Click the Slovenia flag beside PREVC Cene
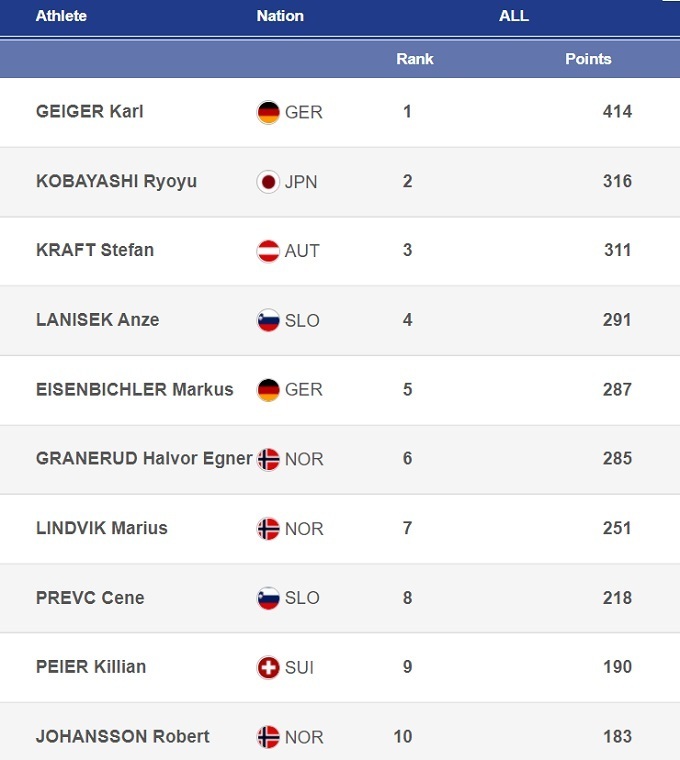The height and width of the screenshot is (760, 680). tap(268, 598)
